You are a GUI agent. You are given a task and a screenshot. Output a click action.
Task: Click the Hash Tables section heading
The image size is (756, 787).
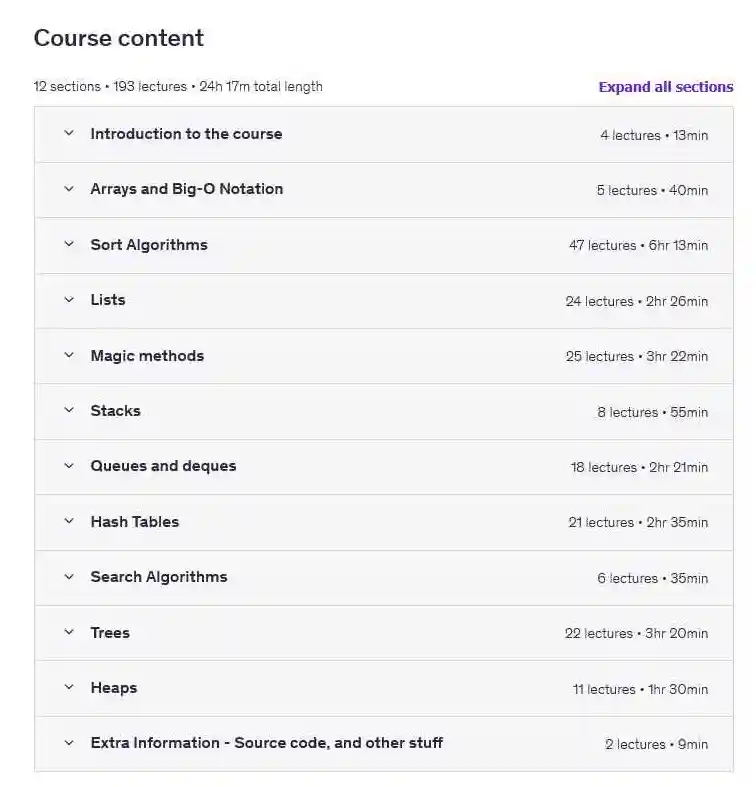click(x=135, y=522)
